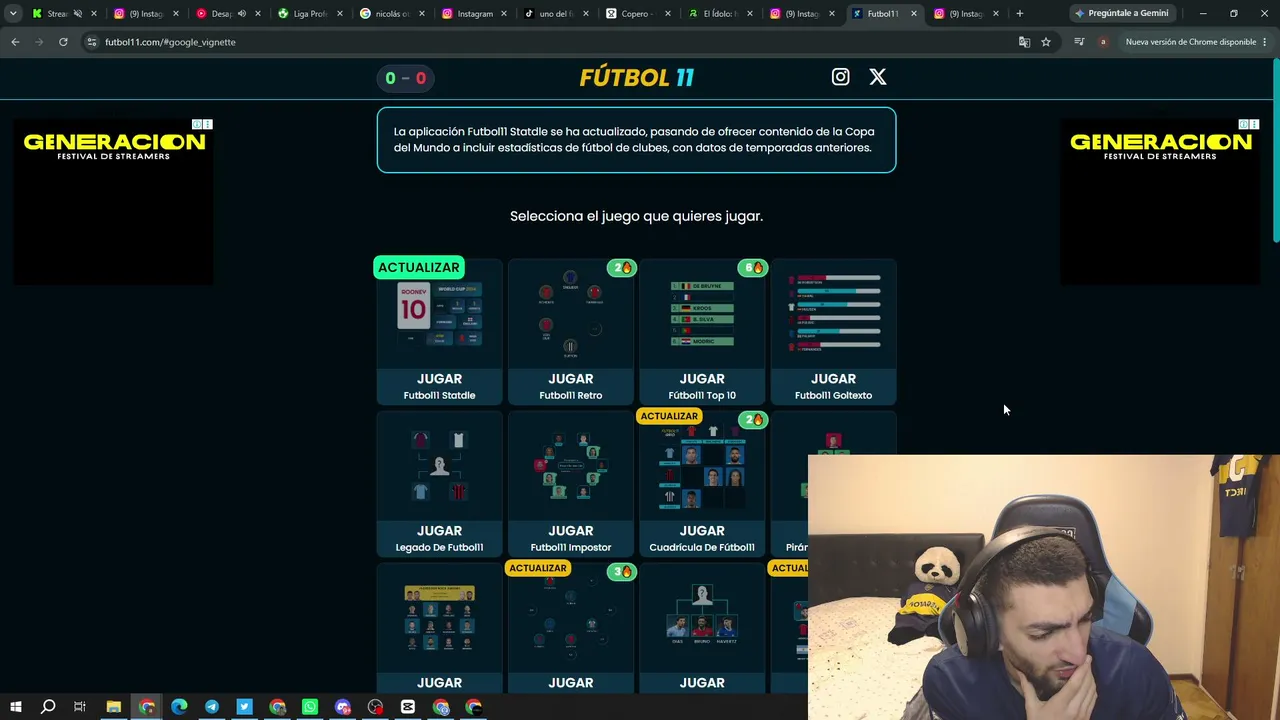Open the Futbol11 Statdle Rooney 10 thumbnail
Viewport: 1280px width, 720px height.
point(439,314)
